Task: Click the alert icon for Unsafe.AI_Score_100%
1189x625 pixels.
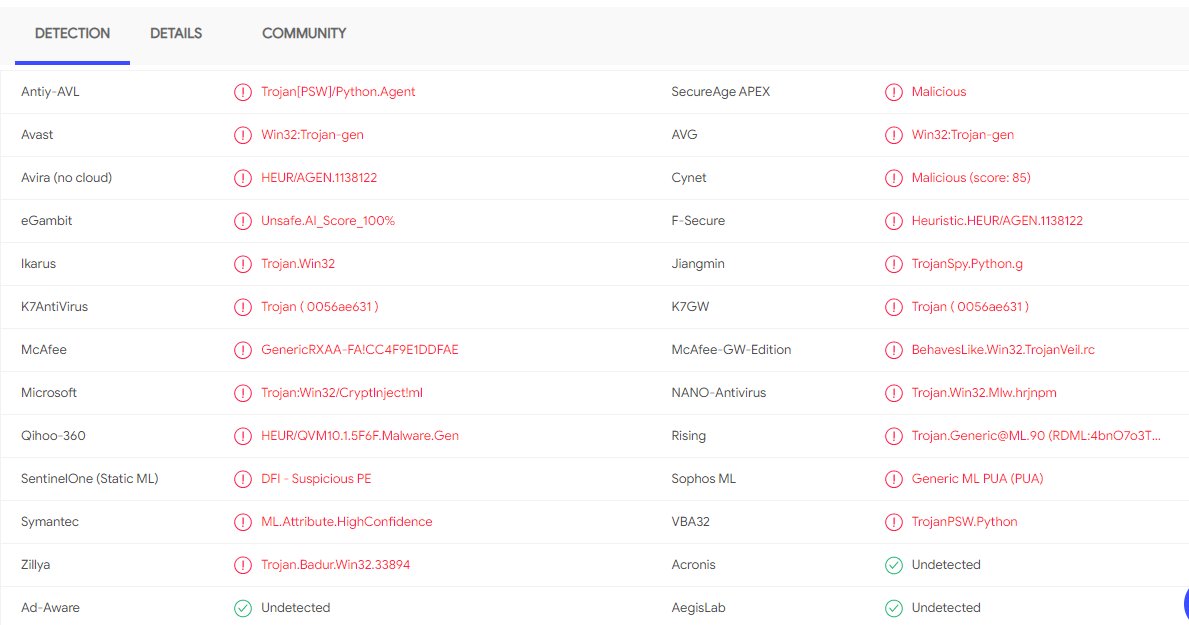Action: pyautogui.click(x=243, y=221)
